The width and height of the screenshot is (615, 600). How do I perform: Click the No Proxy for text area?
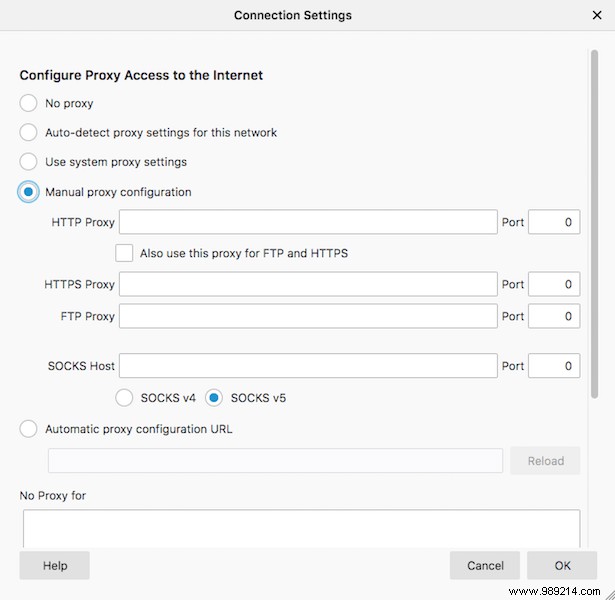pos(301,529)
